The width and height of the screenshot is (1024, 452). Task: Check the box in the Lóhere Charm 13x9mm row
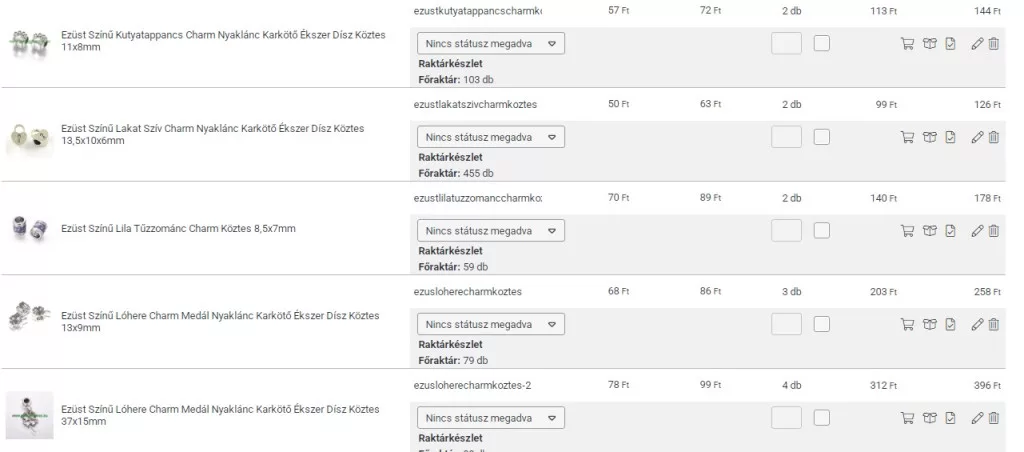pos(821,324)
